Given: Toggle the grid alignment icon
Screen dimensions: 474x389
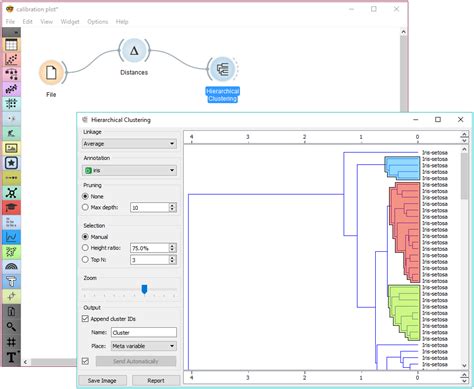Looking at the screenshot, I should [11, 342].
